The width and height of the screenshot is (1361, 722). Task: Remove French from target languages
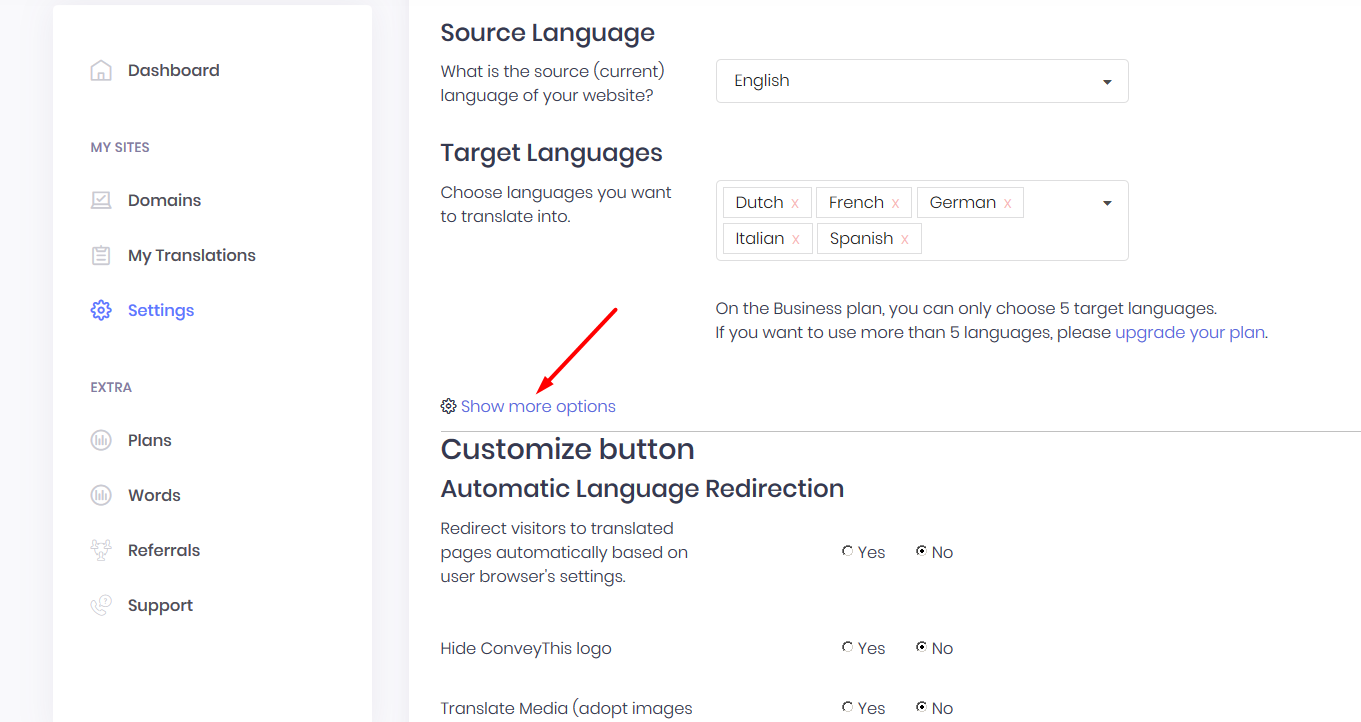[895, 203]
